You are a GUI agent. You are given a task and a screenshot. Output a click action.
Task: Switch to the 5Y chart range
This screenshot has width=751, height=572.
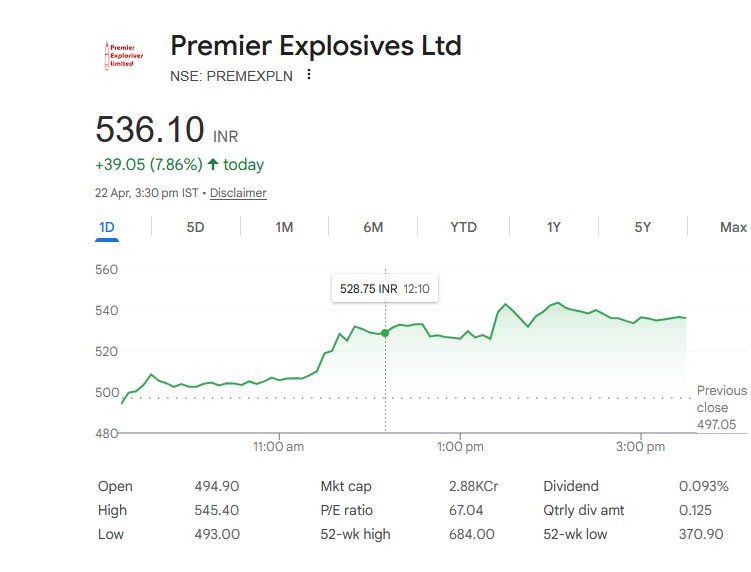(642, 227)
